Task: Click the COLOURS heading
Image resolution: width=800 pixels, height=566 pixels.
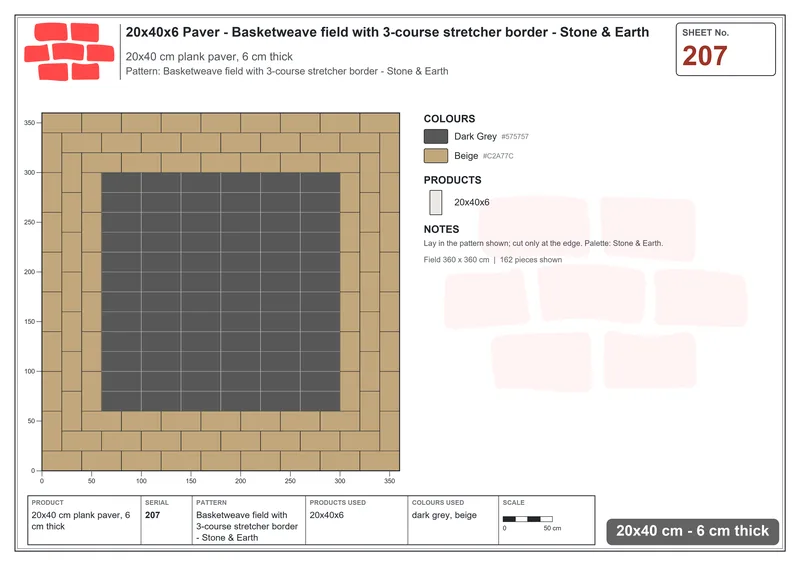Action: pyautogui.click(x=449, y=118)
